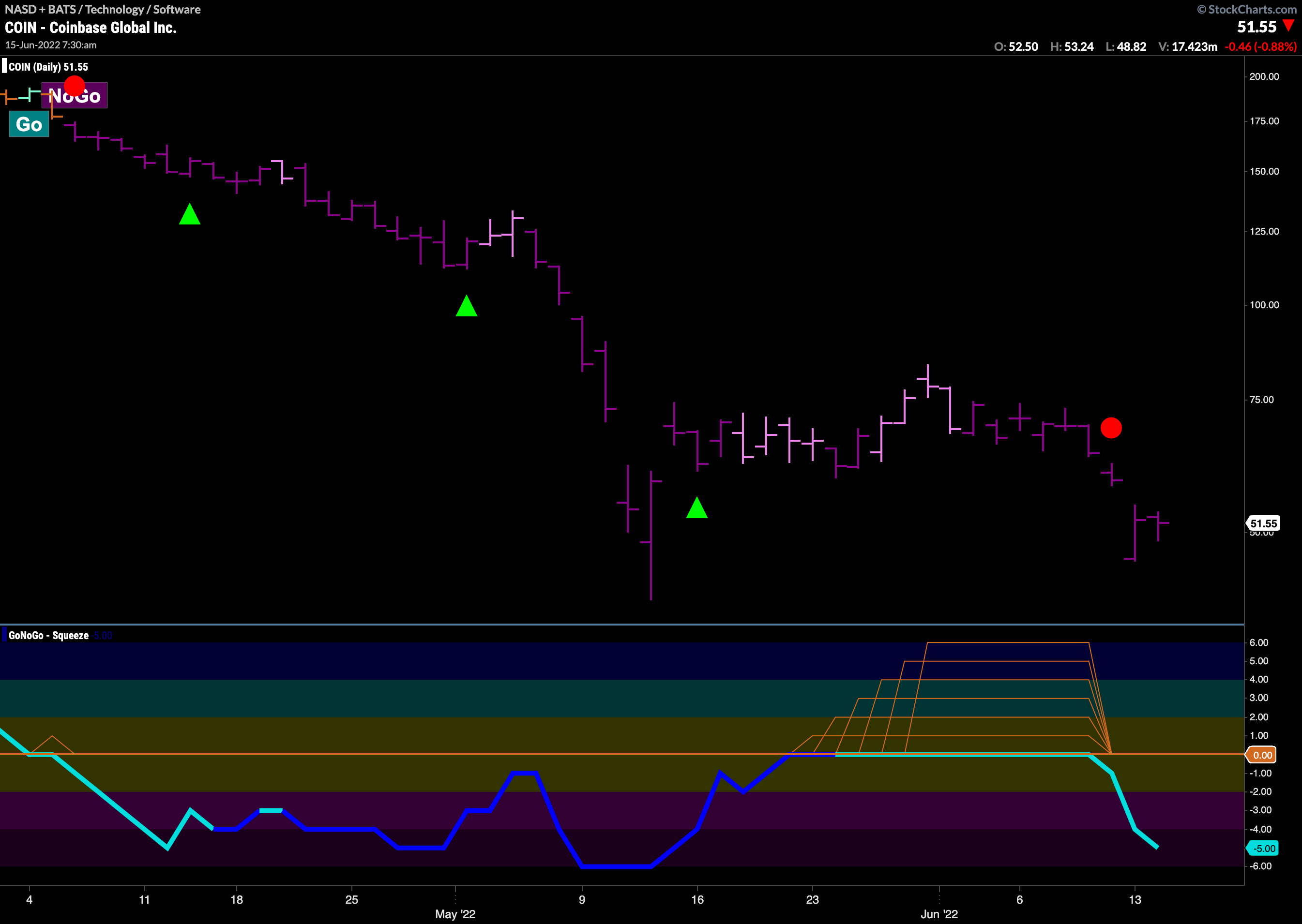Click the May '22 date axis label
The height and width of the screenshot is (924, 1302).
tap(455, 914)
